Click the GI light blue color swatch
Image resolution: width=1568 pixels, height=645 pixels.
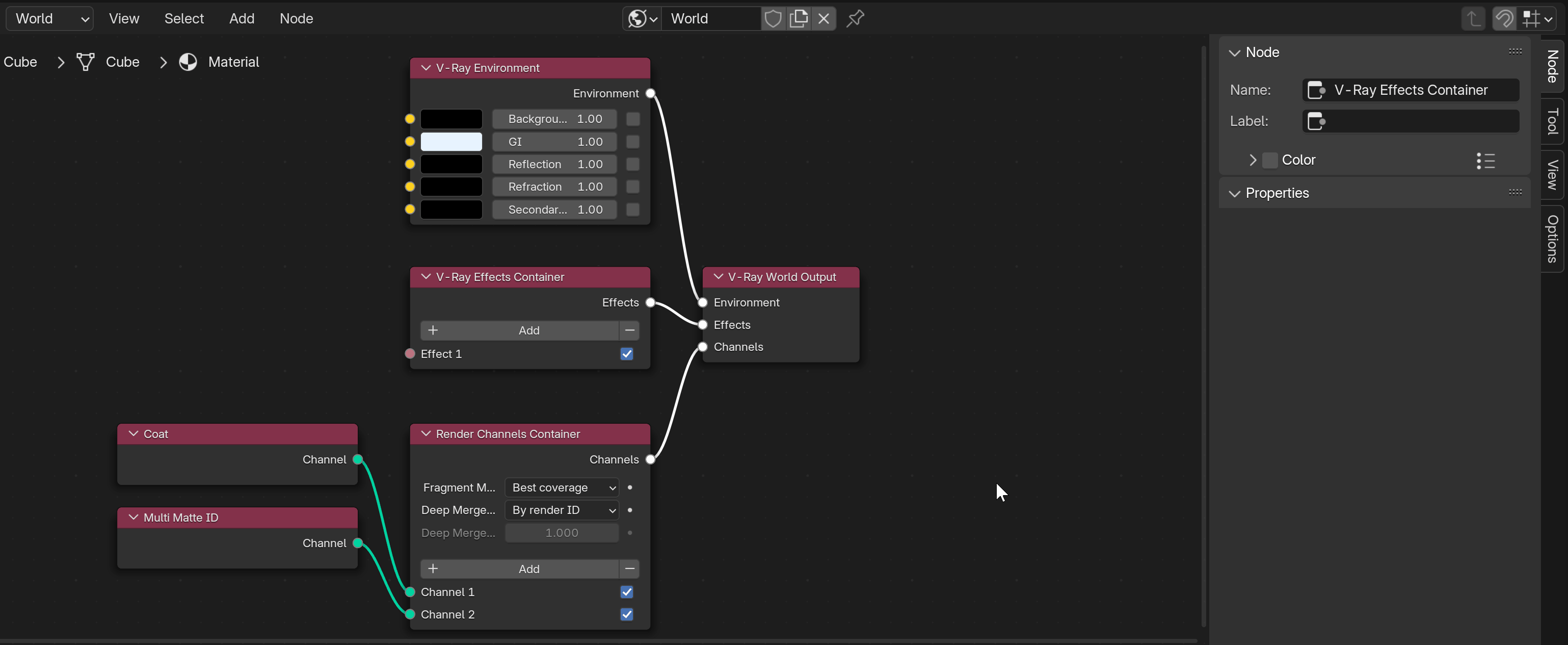[x=451, y=142]
